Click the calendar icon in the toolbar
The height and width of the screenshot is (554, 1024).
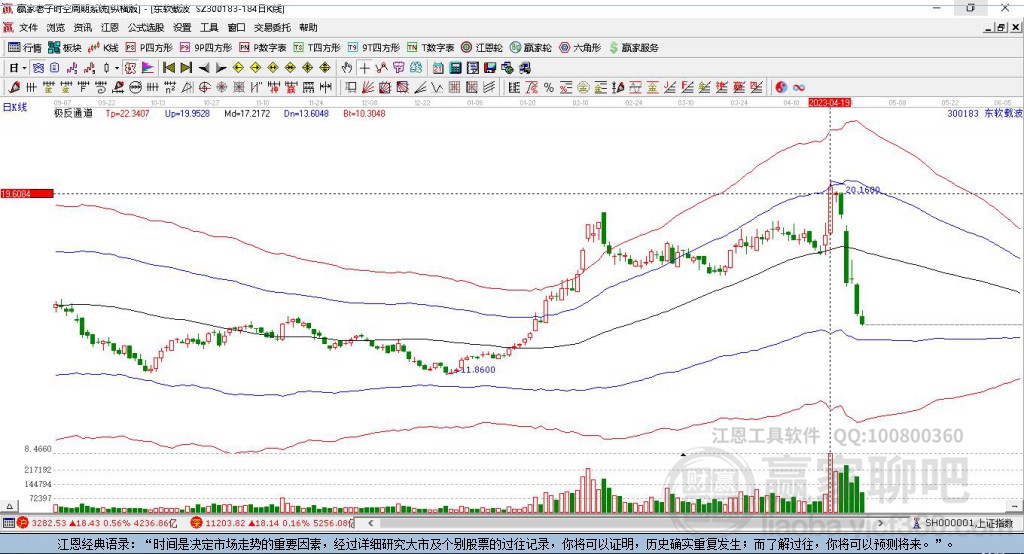pos(438,68)
